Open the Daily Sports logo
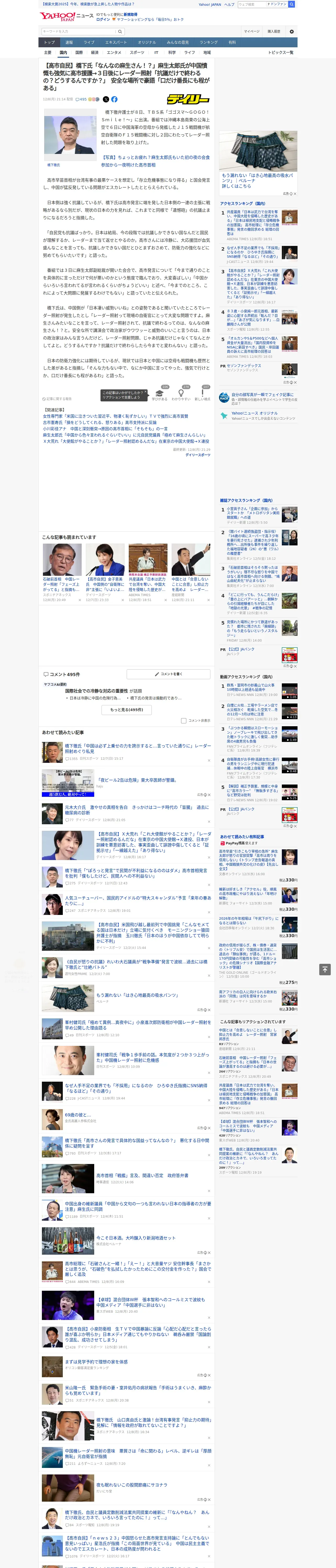Image resolution: width=336 pixels, height=1568 pixels. [x=189, y=99]
